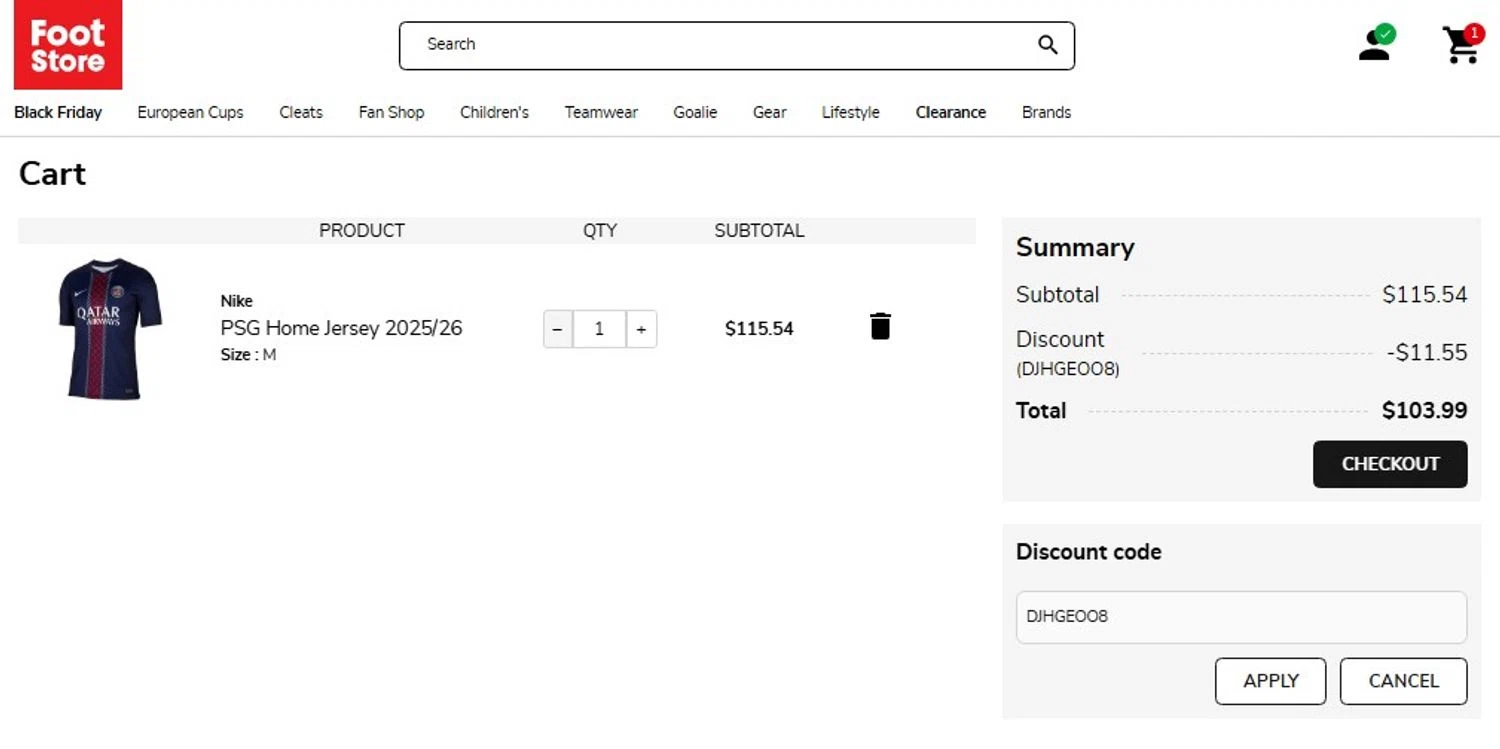Click the Nike brand label

pyautogui.click(x=237, y=301)
